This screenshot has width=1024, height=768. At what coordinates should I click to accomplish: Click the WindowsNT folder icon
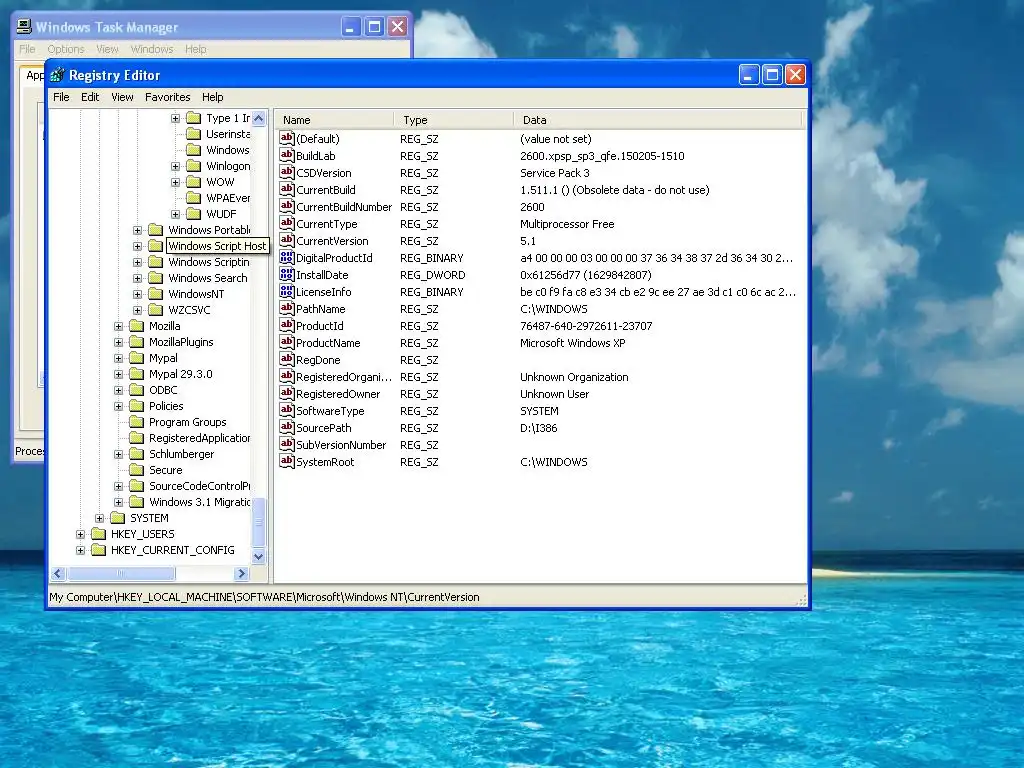tap(155, 294)
